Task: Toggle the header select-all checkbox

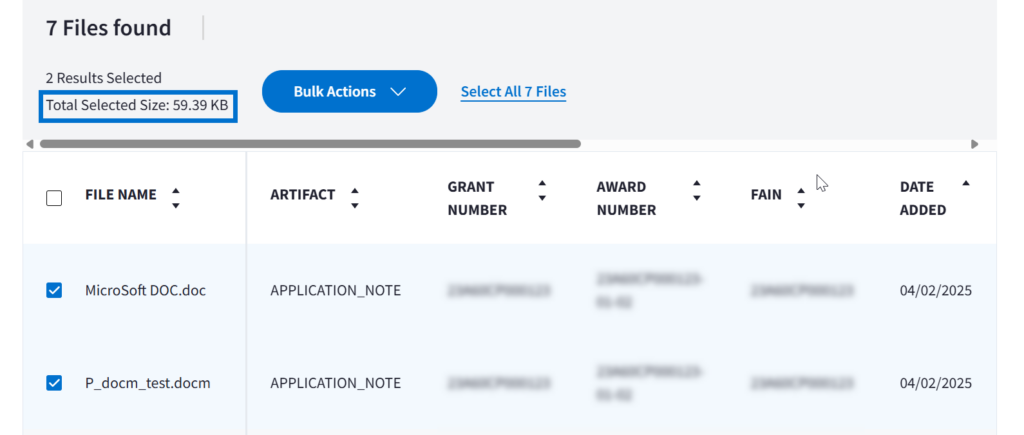Action: point(54,198)
